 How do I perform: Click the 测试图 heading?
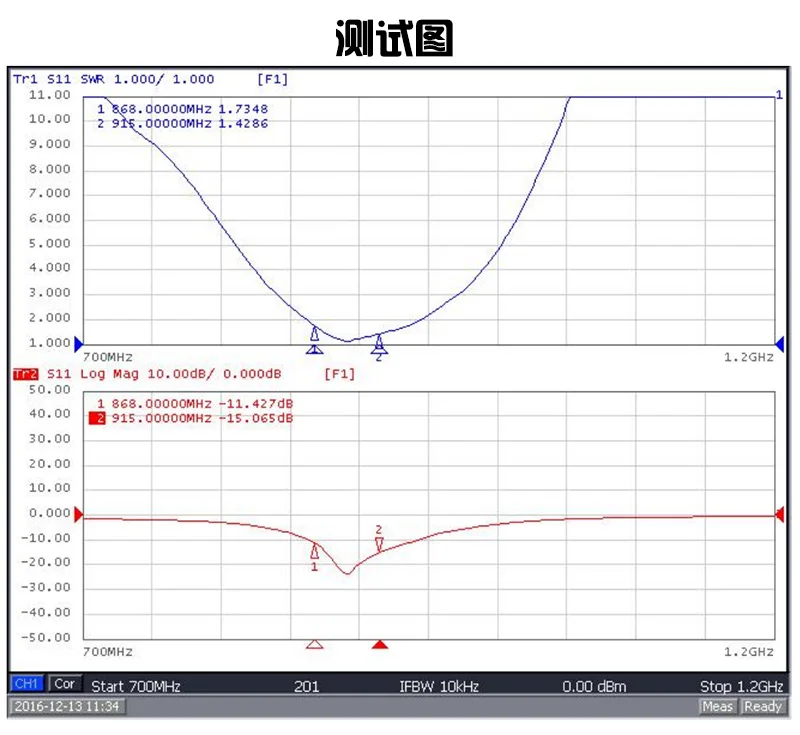click(x=394, y=38)
